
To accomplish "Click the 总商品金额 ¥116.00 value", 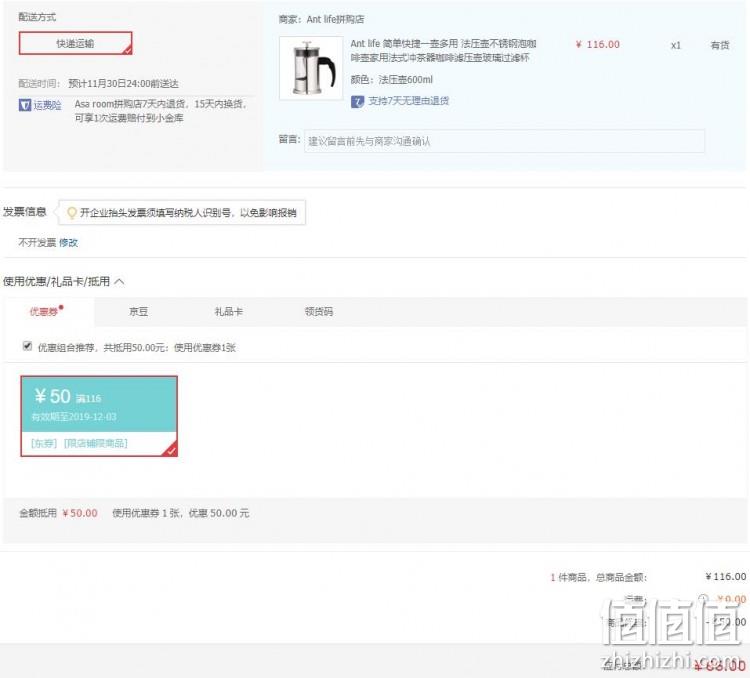I will tap(726, 577).
